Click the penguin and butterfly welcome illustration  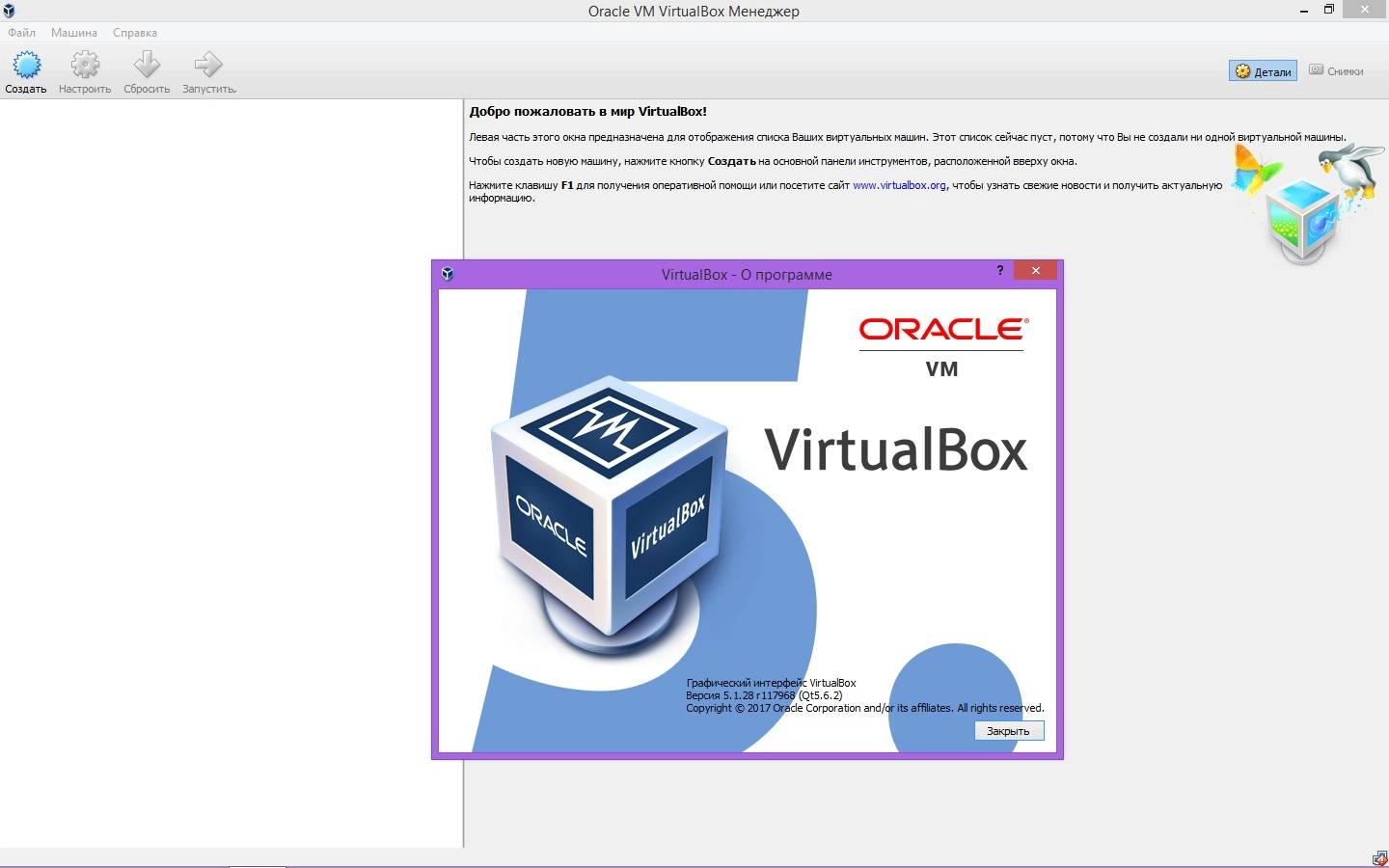(1307, 203)
